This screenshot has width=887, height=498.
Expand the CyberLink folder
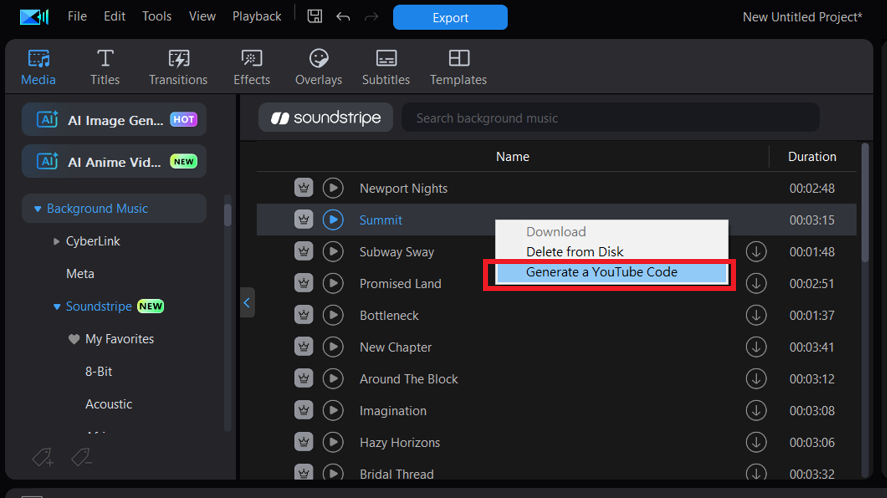57,241
